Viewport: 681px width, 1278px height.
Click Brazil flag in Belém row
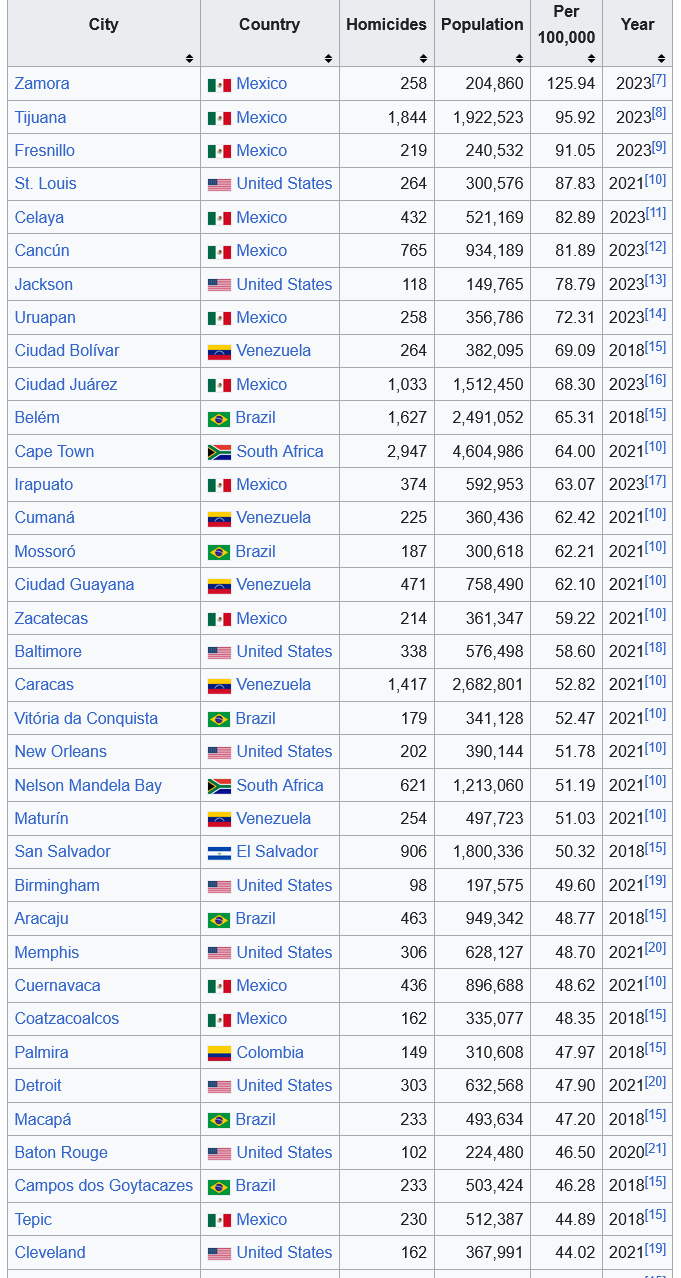(x=219, y=419)
